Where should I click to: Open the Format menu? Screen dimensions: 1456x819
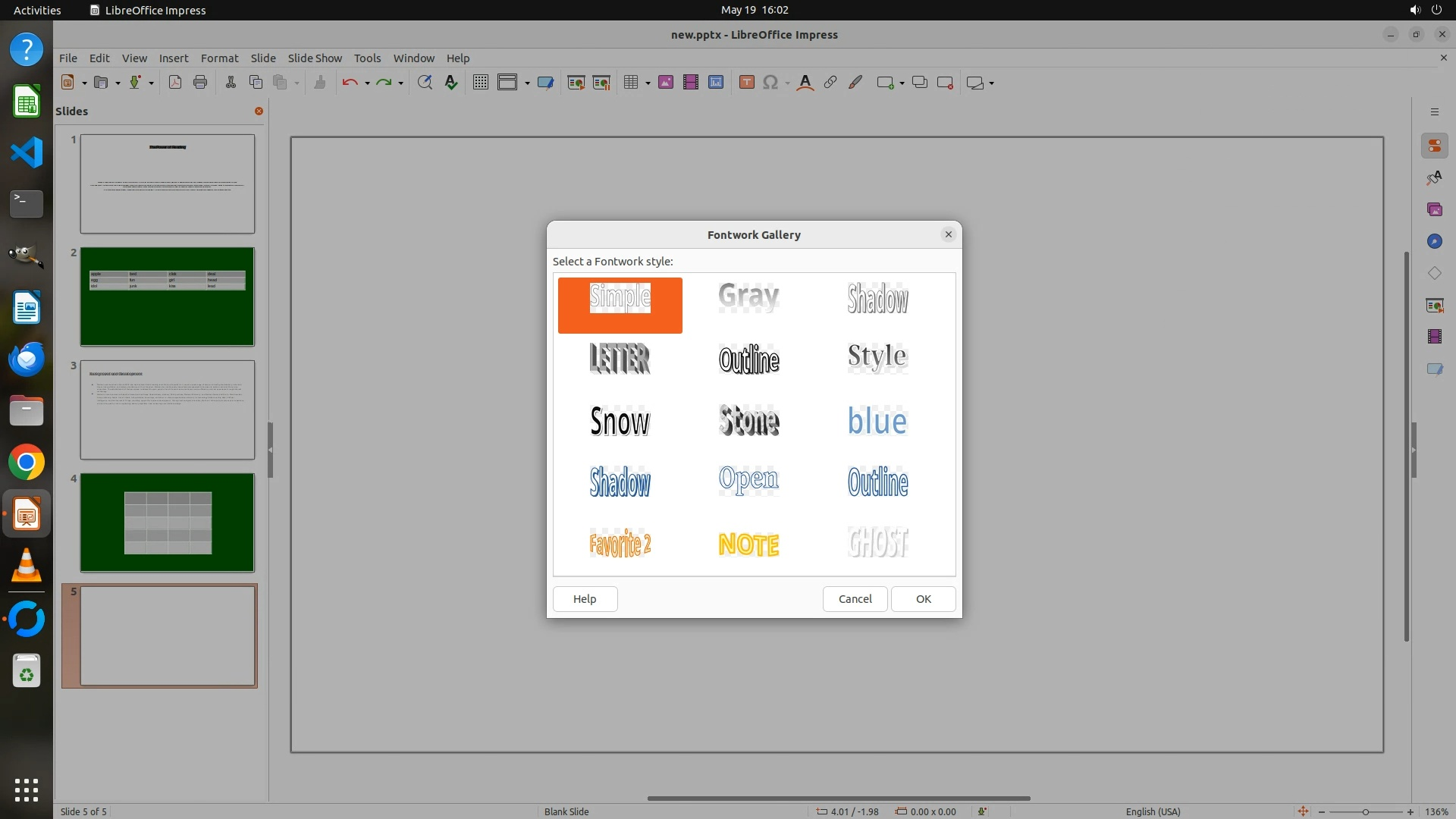pyautogui.click(x=219, y=58)
